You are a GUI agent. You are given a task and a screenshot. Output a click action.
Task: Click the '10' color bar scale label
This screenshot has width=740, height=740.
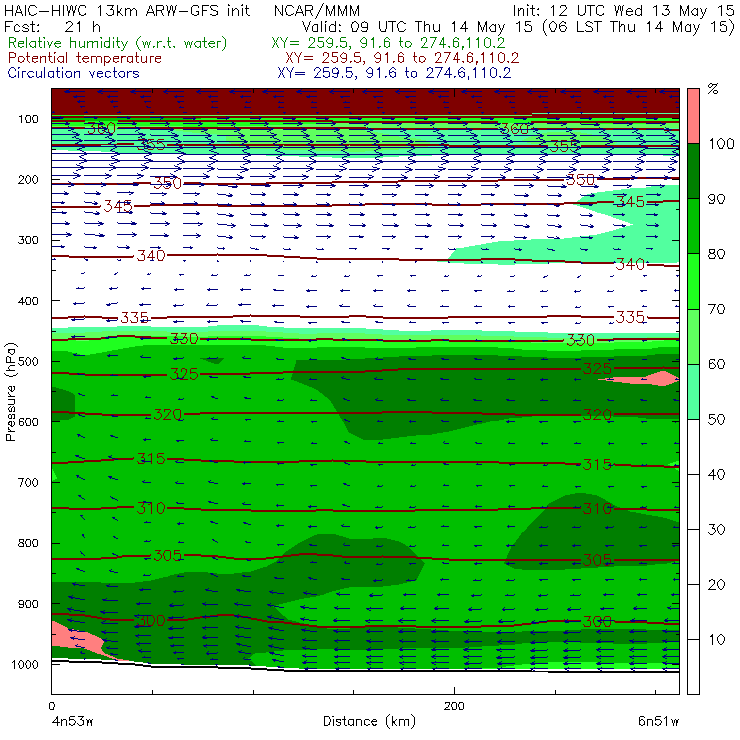point(716,640)
